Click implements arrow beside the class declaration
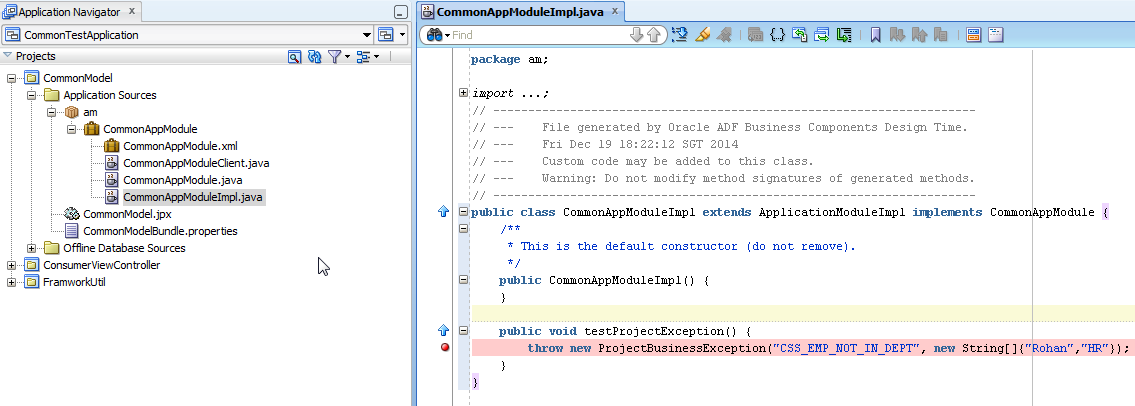 444,211
